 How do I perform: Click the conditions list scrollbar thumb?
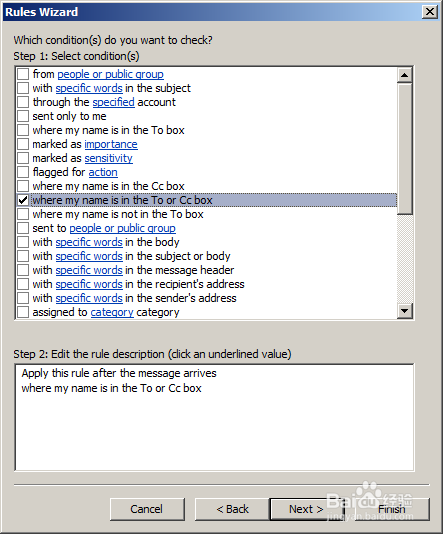point(405,148)
